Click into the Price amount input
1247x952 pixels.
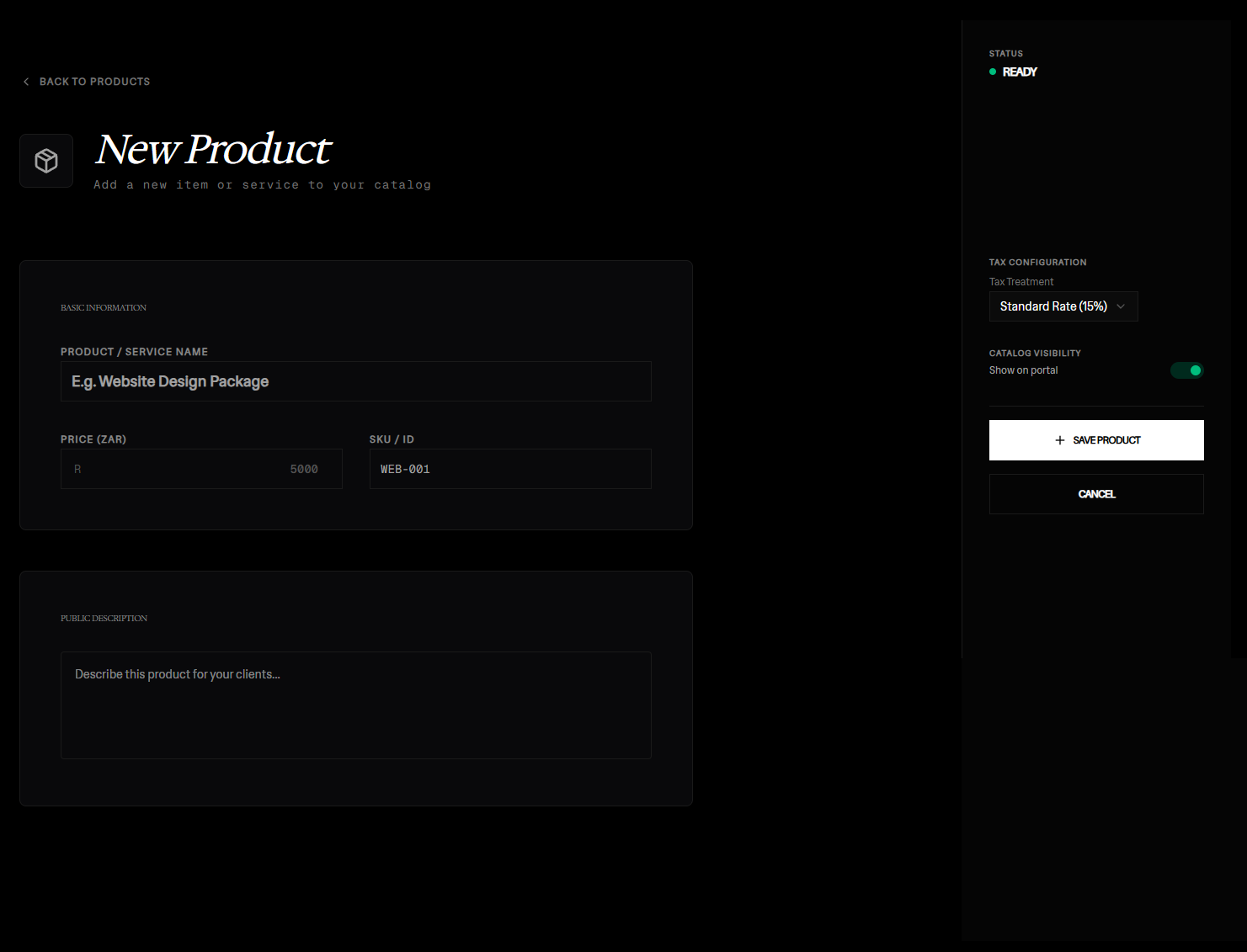coord(202,470)
